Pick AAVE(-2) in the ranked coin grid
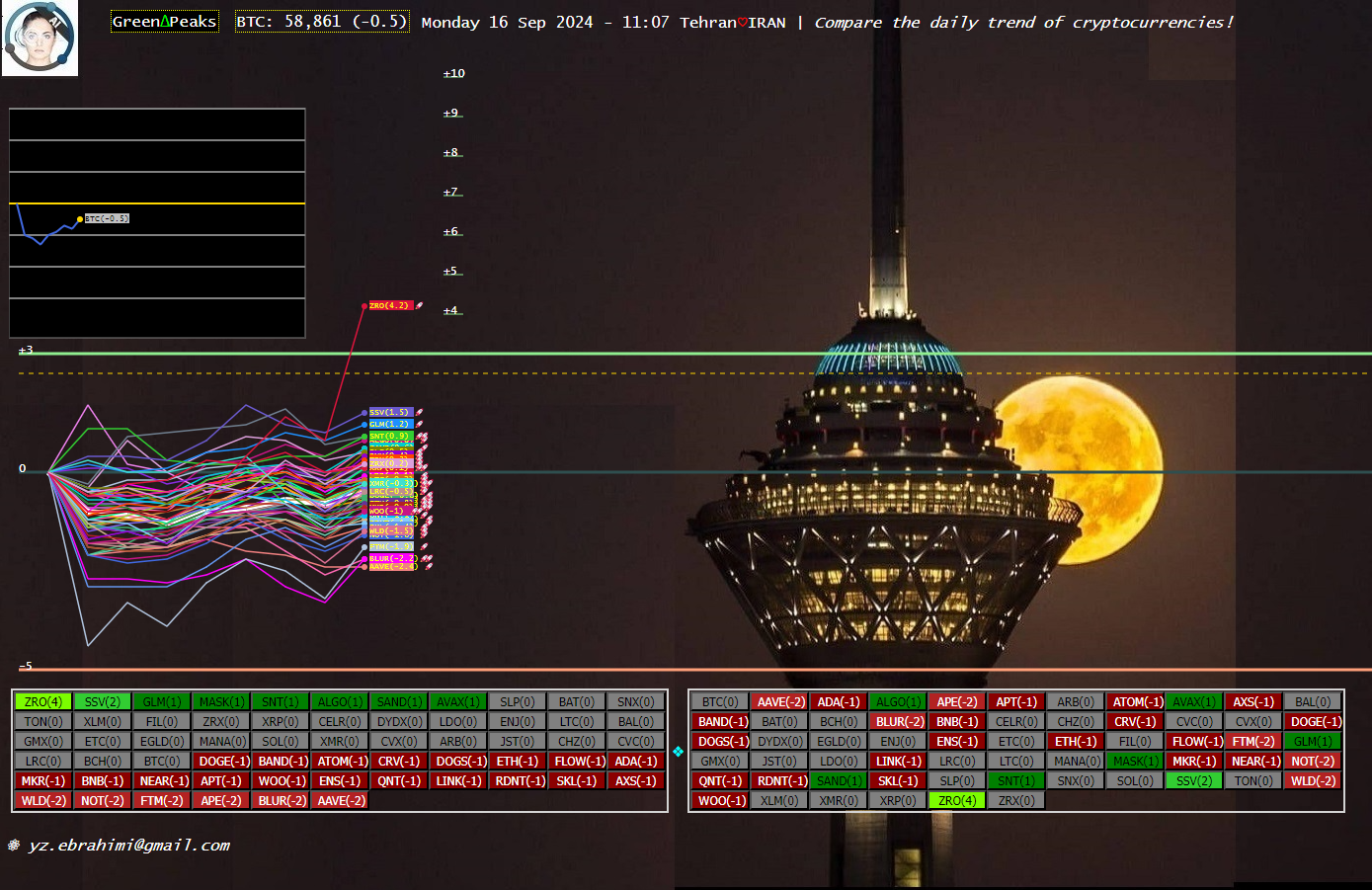Screen dimensions: 1372x890 pyautogui.click(x=340, y=801)
